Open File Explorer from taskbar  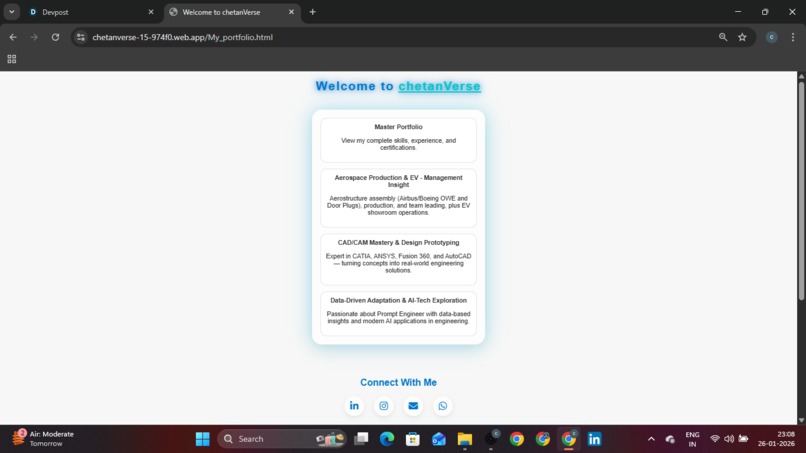pos(465,439)
